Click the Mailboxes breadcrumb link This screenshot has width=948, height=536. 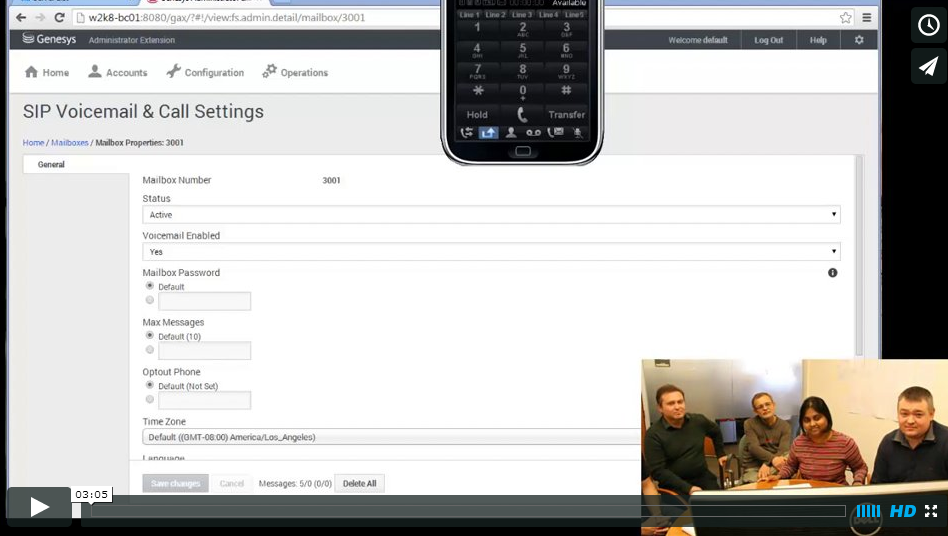(x=69, y=143)
